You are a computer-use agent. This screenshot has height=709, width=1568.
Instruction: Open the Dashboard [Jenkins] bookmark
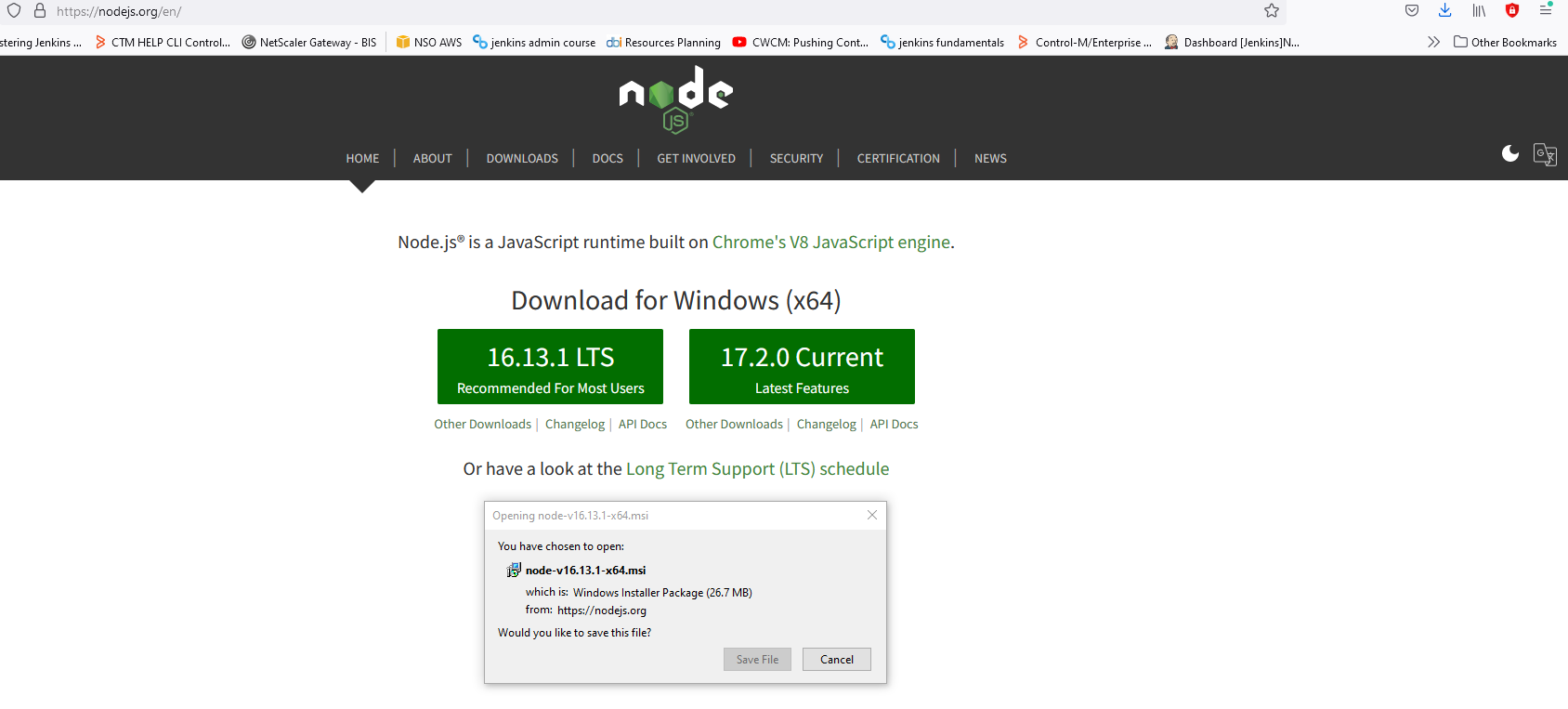click(x=1232, y=42)
